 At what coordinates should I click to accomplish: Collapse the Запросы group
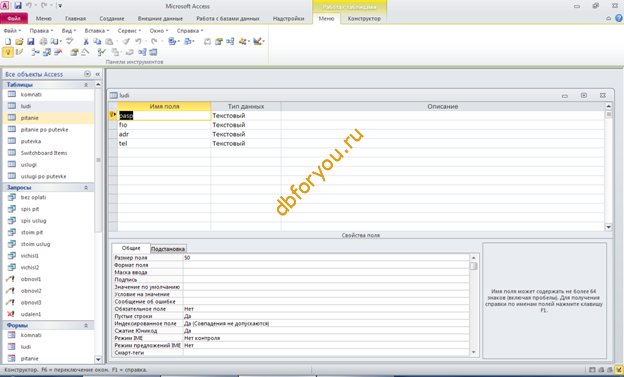click(x=86, y=188)
